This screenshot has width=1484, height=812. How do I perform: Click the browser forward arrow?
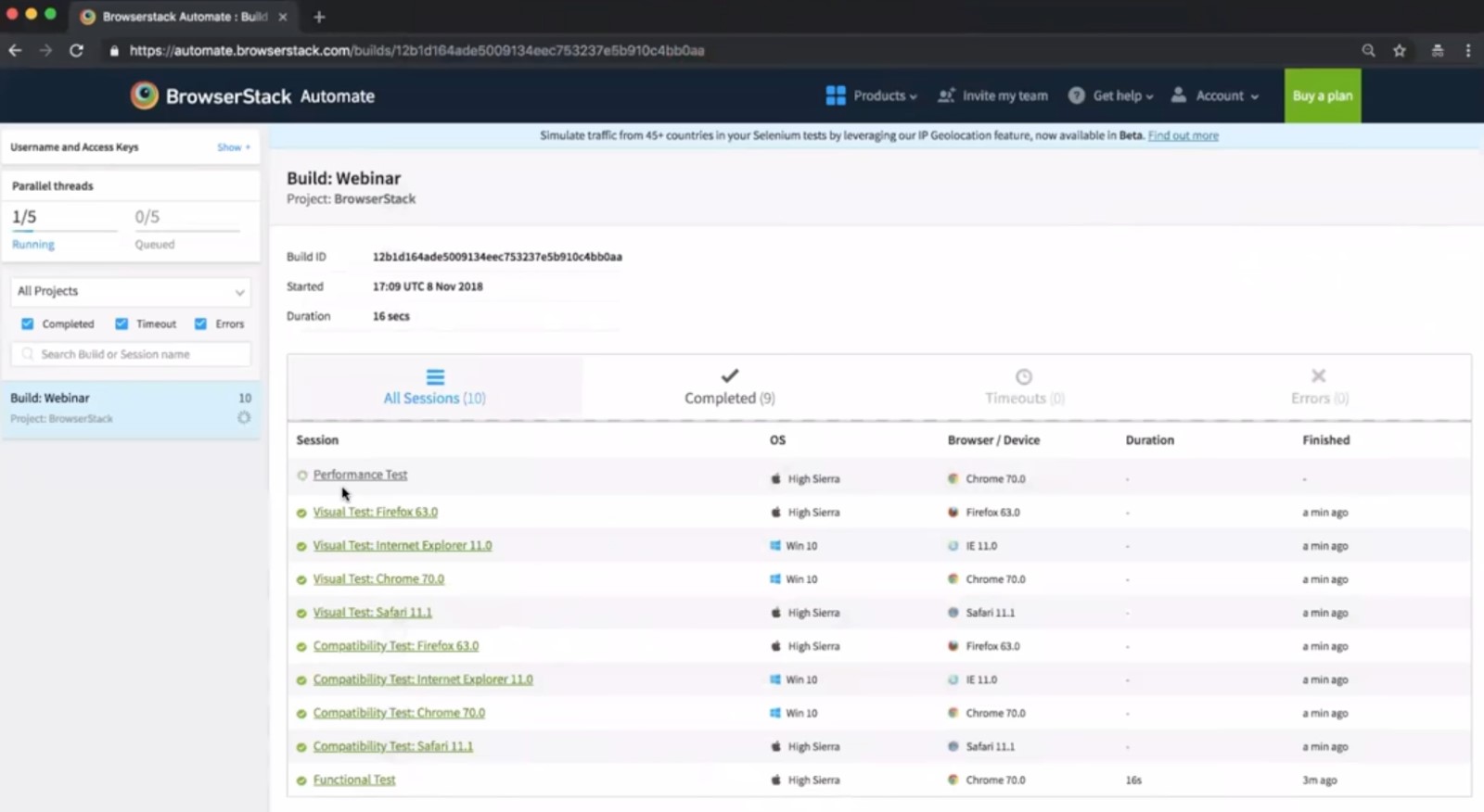(45, 50)
